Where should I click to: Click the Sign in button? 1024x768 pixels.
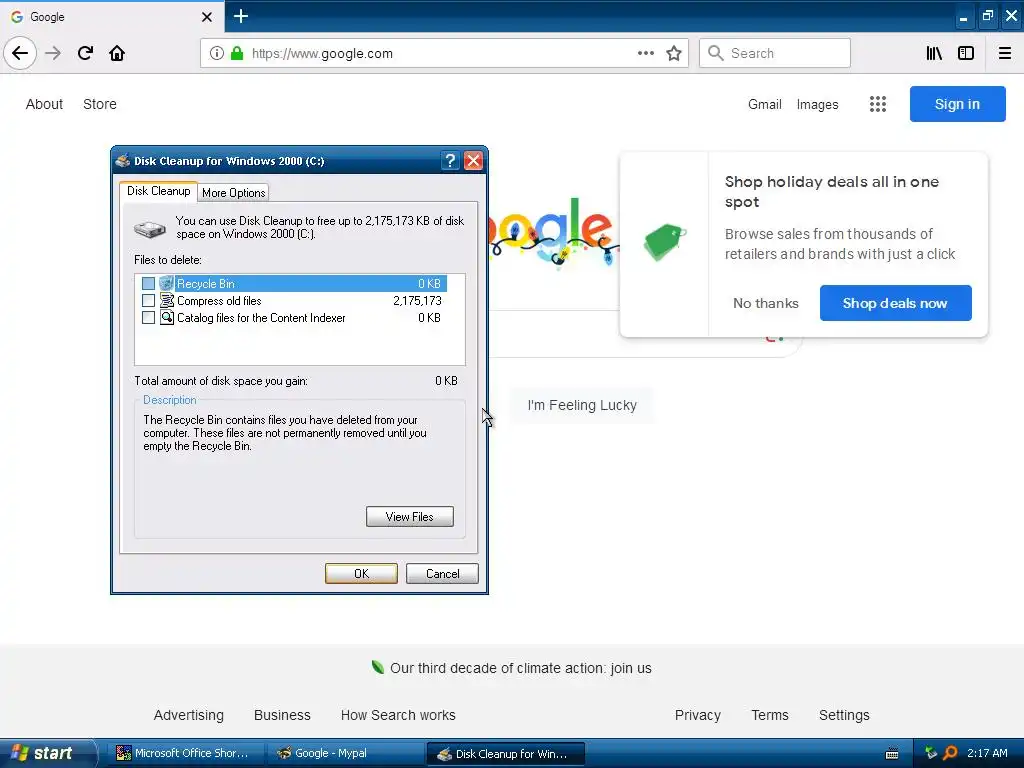coord(957,104)
